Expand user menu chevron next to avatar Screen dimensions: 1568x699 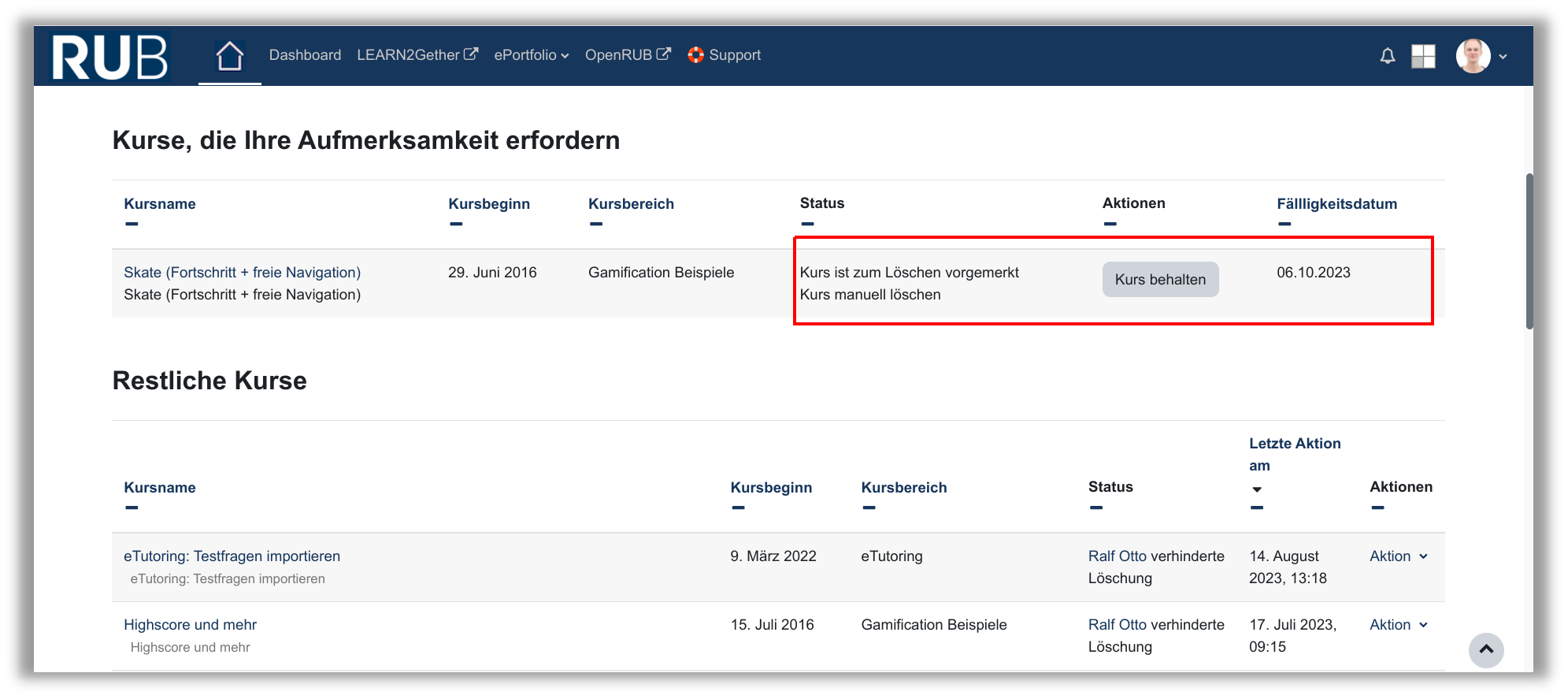[1503, 57]
